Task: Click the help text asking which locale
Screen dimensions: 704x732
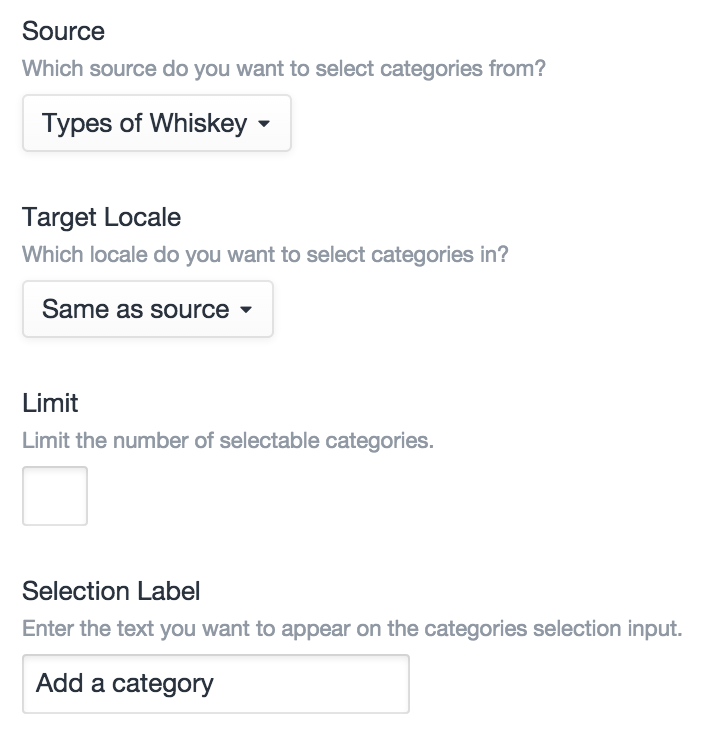Action: click(x=265, y=254)
